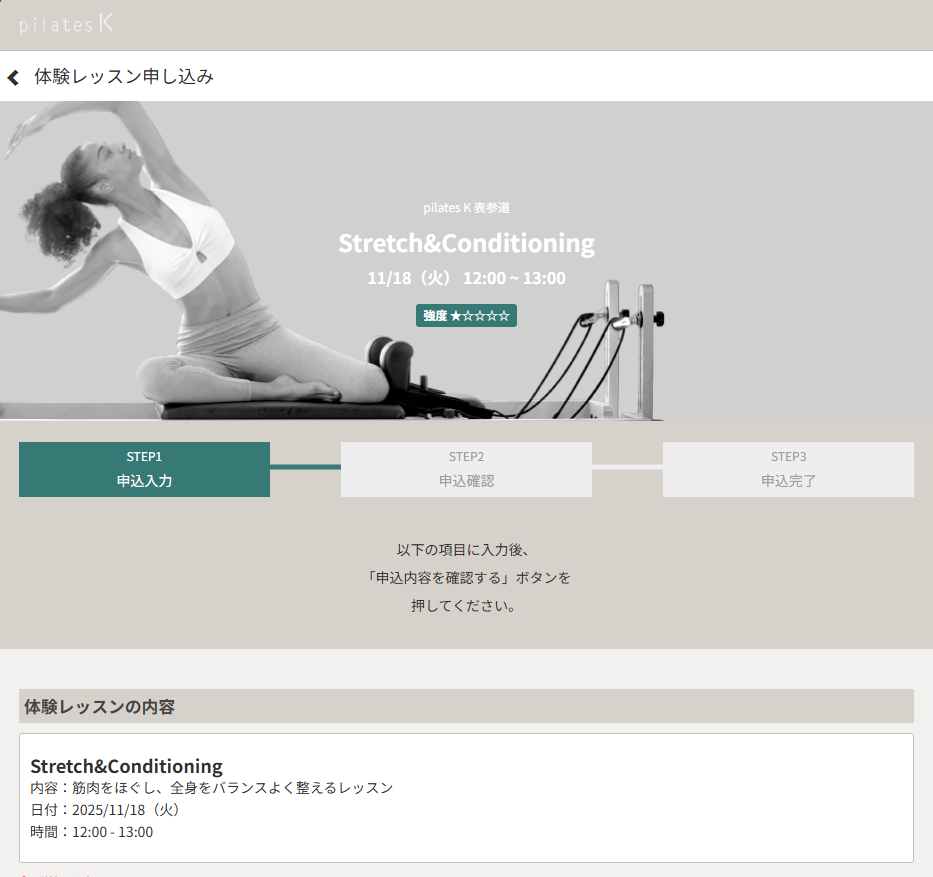Image resolution: width=933 pixels, height=877 pixels.
Task: Click the 強度 intensity rating badge
Action: [466, 316]
